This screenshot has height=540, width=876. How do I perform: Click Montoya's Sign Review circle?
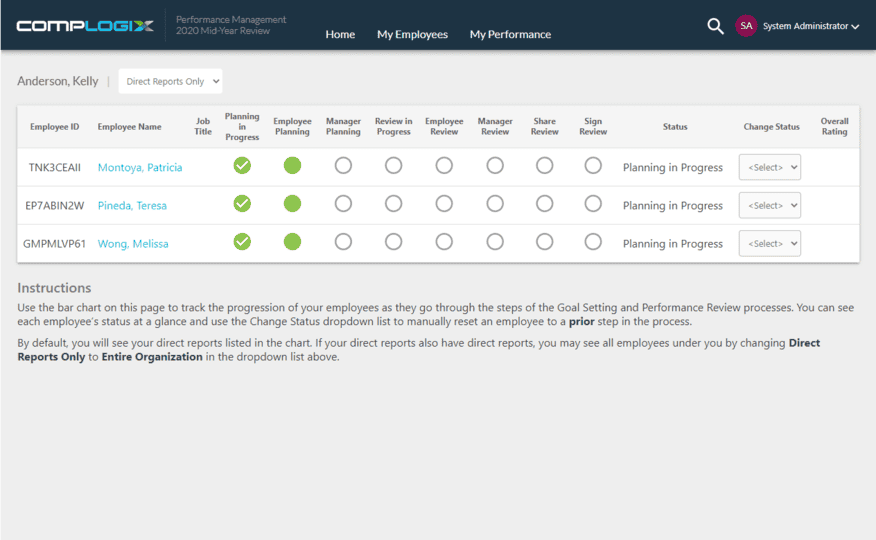[593, 166]
